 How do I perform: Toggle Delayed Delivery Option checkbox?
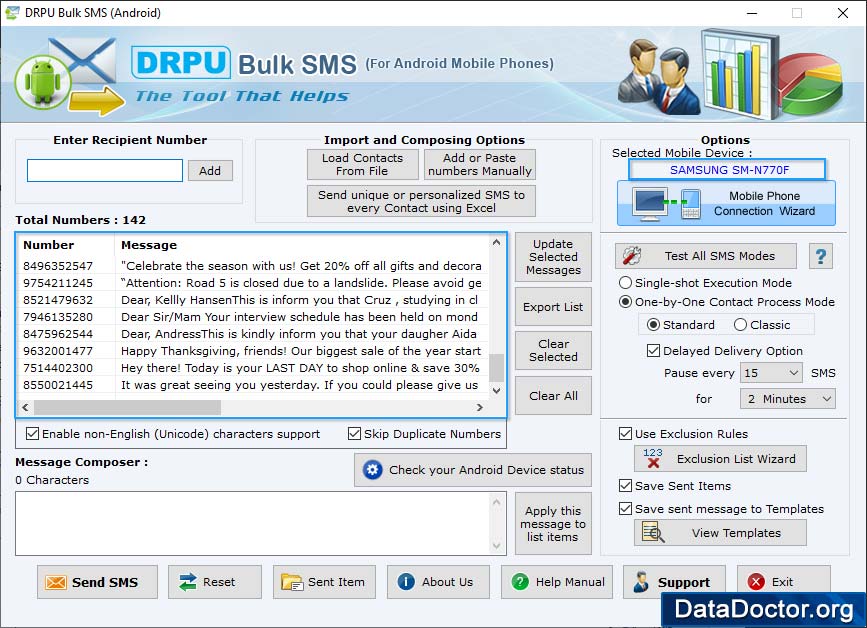[653, 350]
